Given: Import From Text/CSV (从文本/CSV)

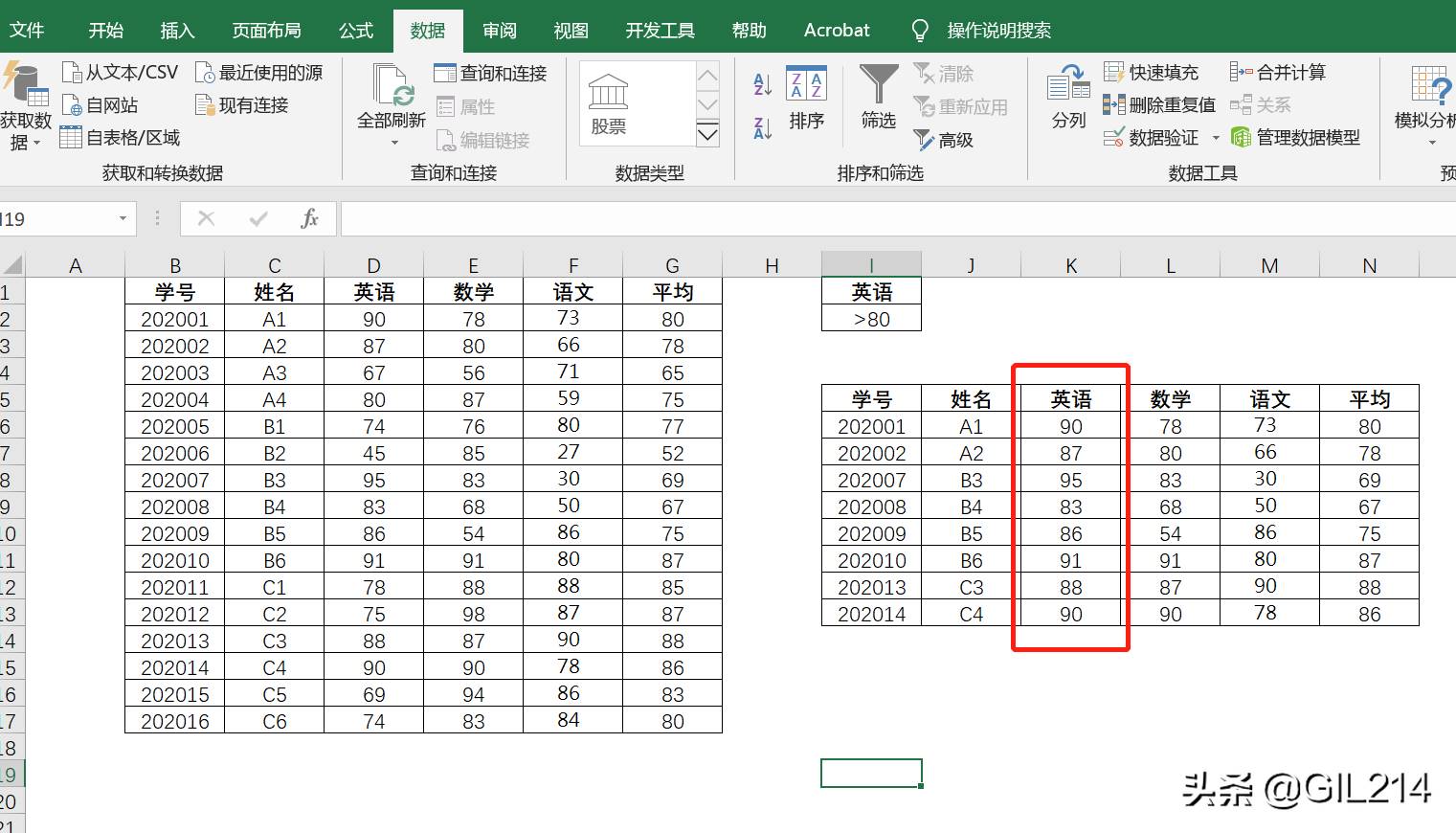Looking at the screenshot, I should coord(121,72).
